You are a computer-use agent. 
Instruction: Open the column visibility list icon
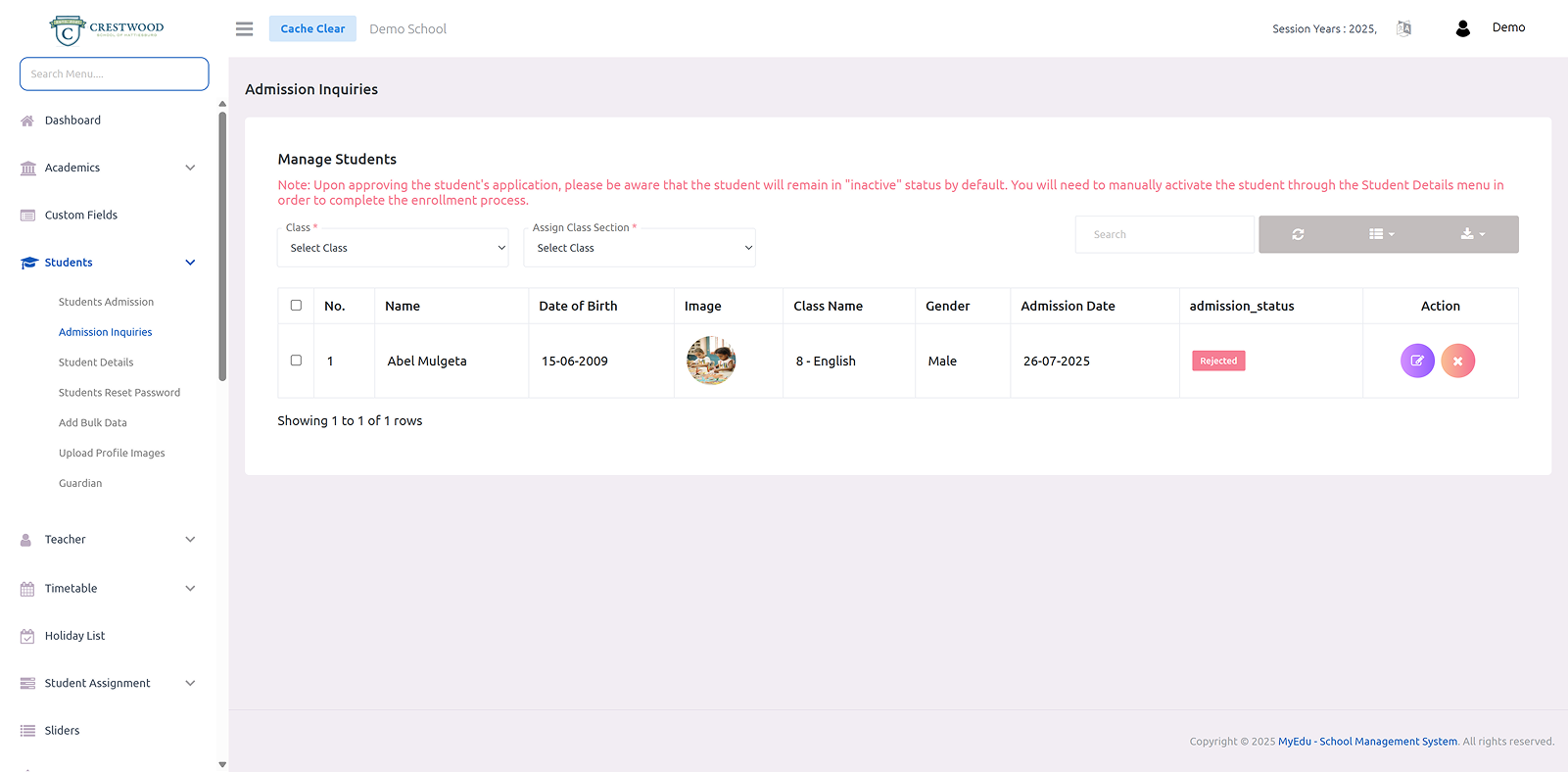click(1381, 234)
